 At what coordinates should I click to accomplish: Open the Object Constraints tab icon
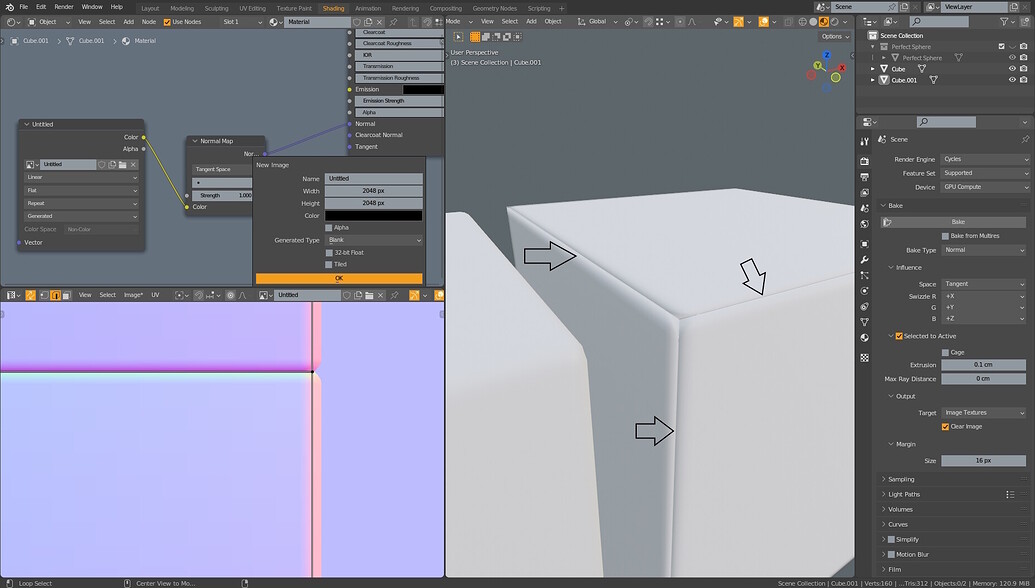(865, 307)
